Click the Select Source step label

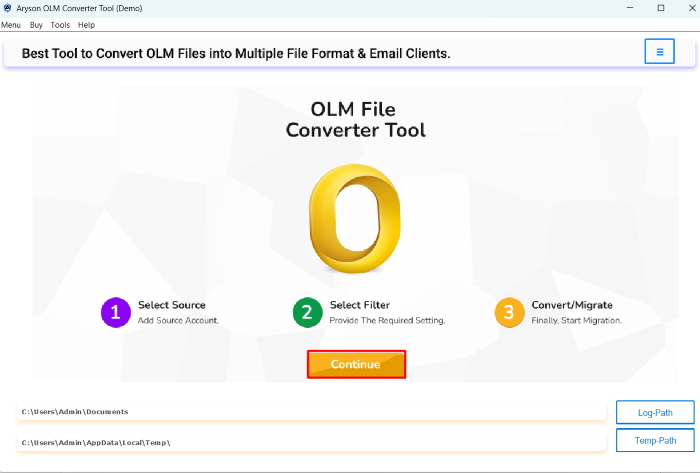[172, 305]
